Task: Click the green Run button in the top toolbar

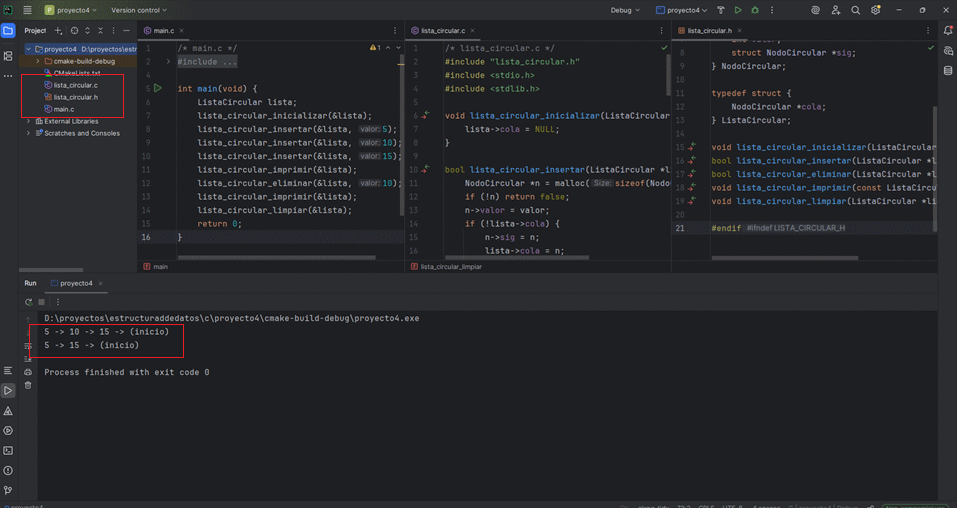Action: point(738,10)
